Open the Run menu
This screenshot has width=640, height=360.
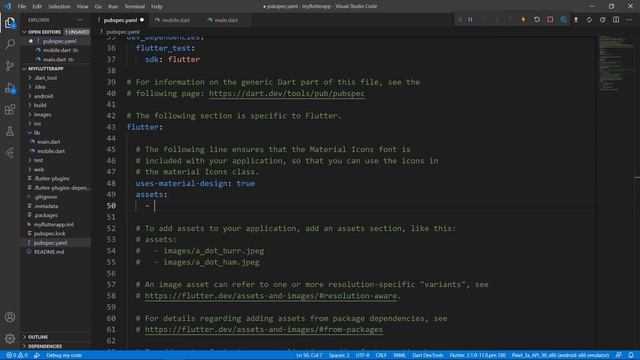click(x=113, y=6)
